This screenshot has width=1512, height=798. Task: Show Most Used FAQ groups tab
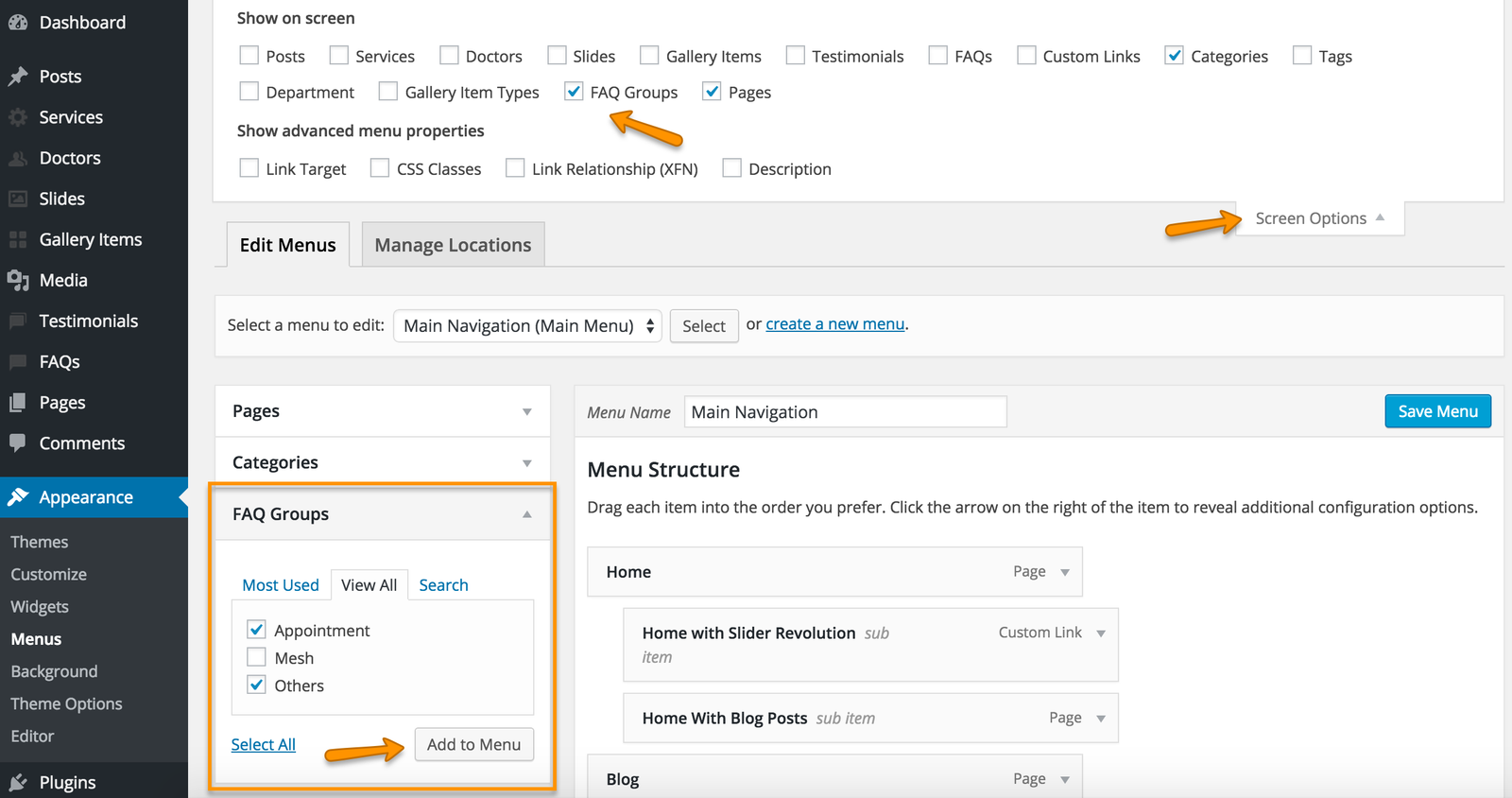[281, 585]
